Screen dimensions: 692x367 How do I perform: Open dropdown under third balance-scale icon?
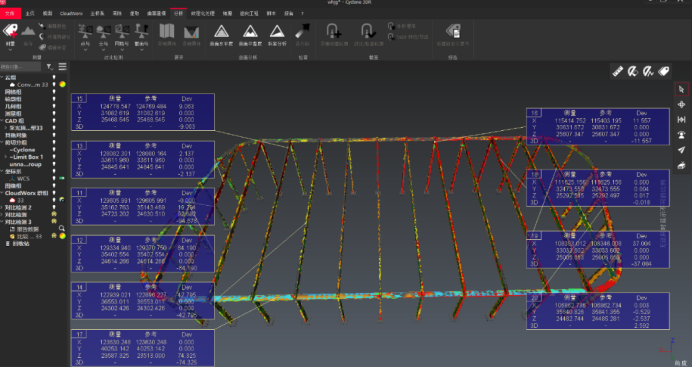click(x=122, y=49)
